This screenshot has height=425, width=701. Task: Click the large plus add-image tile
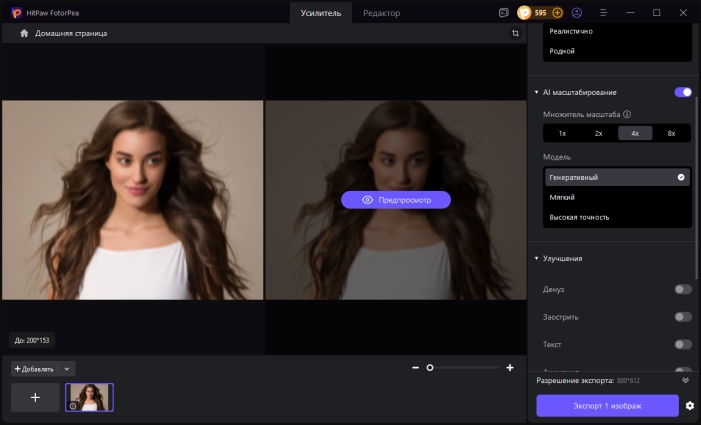35,397
